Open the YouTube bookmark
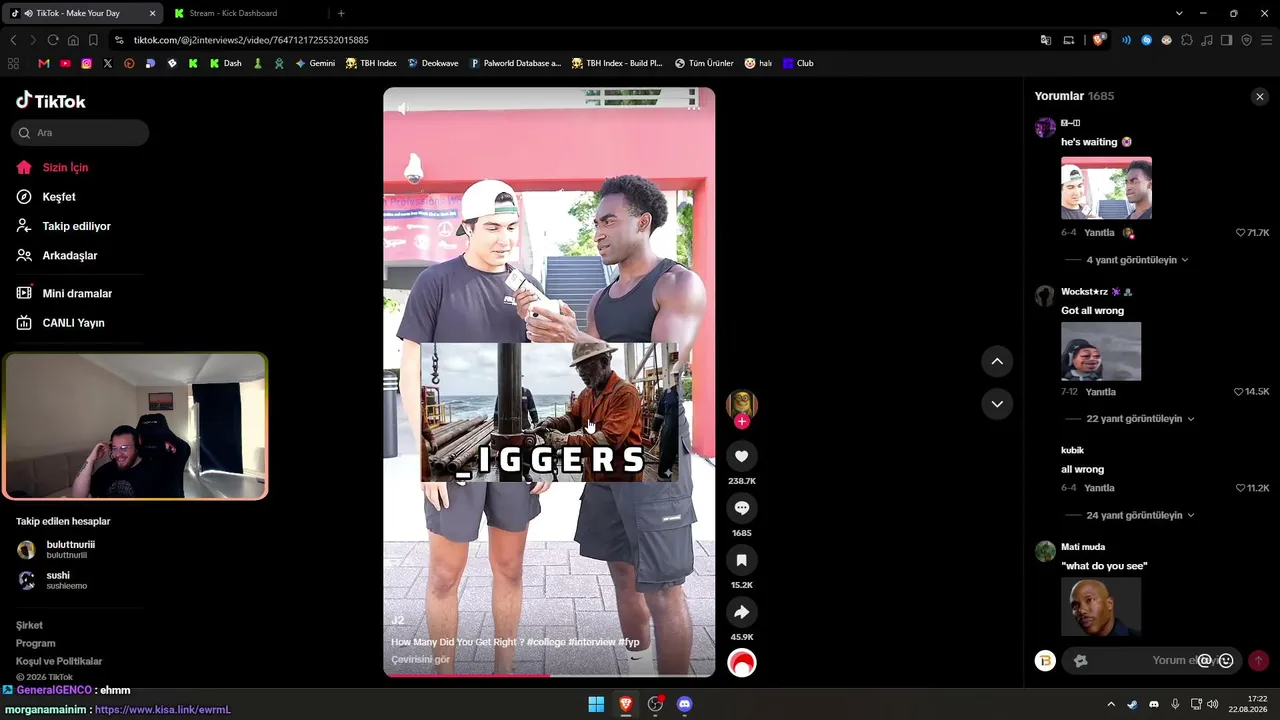1280x720 pixels. point(65,63)
